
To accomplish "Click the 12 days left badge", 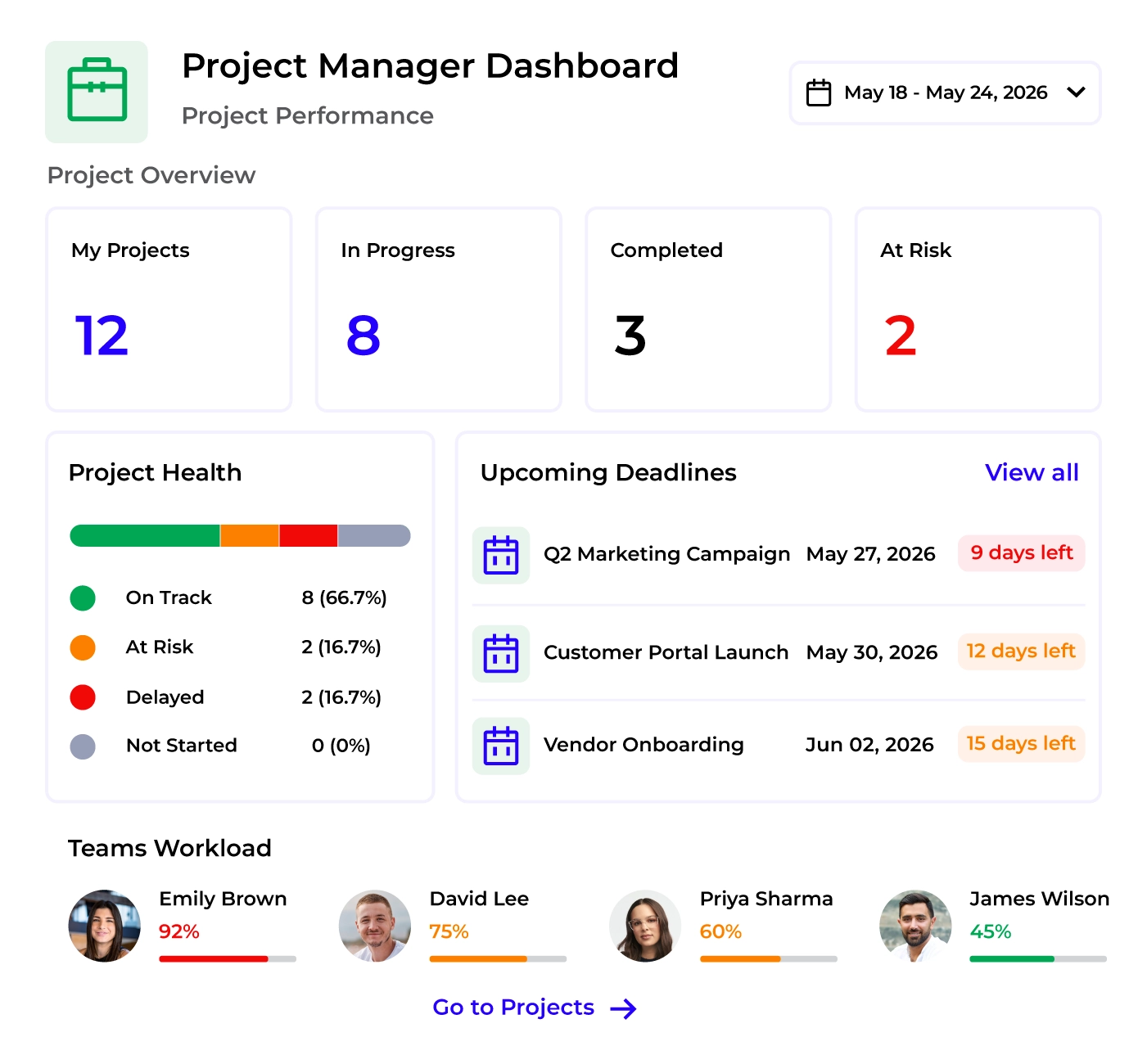I will 1022,651.
